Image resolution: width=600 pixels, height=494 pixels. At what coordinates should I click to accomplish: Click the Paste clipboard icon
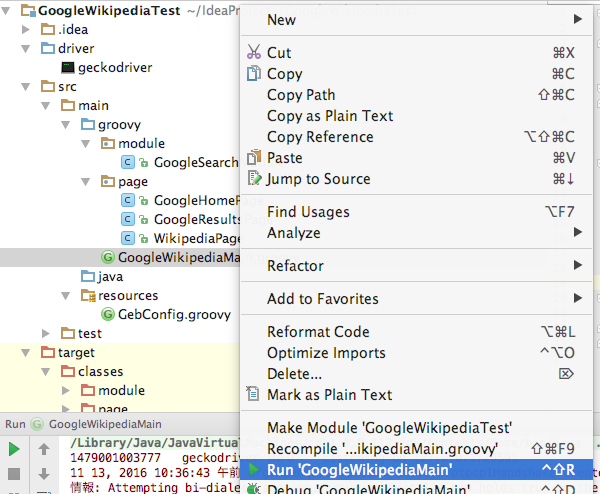254,157
